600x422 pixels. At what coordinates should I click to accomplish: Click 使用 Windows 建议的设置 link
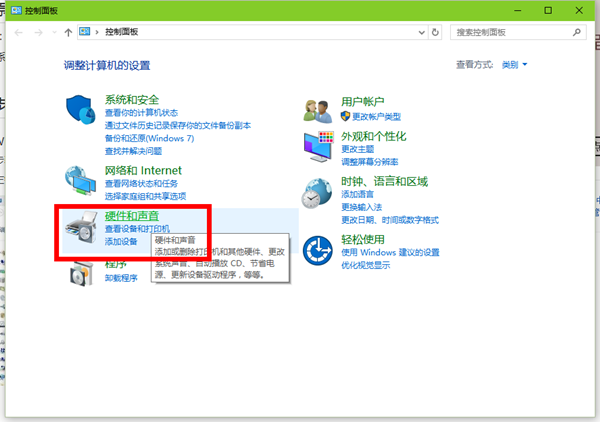pos(390,253)
